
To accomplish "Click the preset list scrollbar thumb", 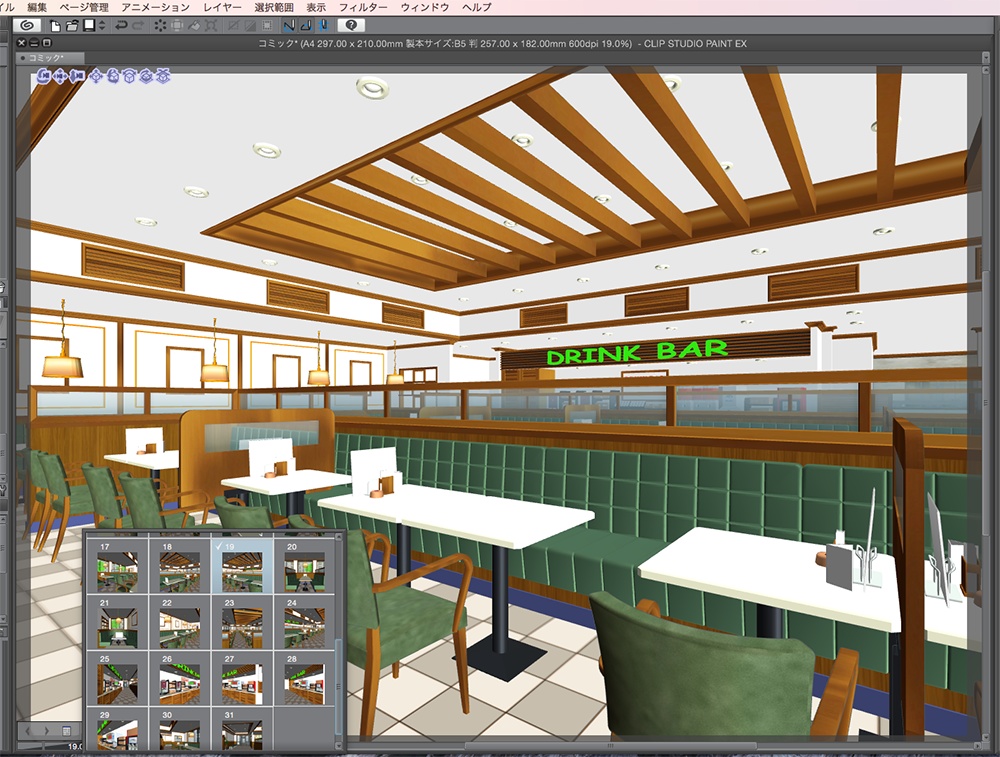I will point(339,686).
